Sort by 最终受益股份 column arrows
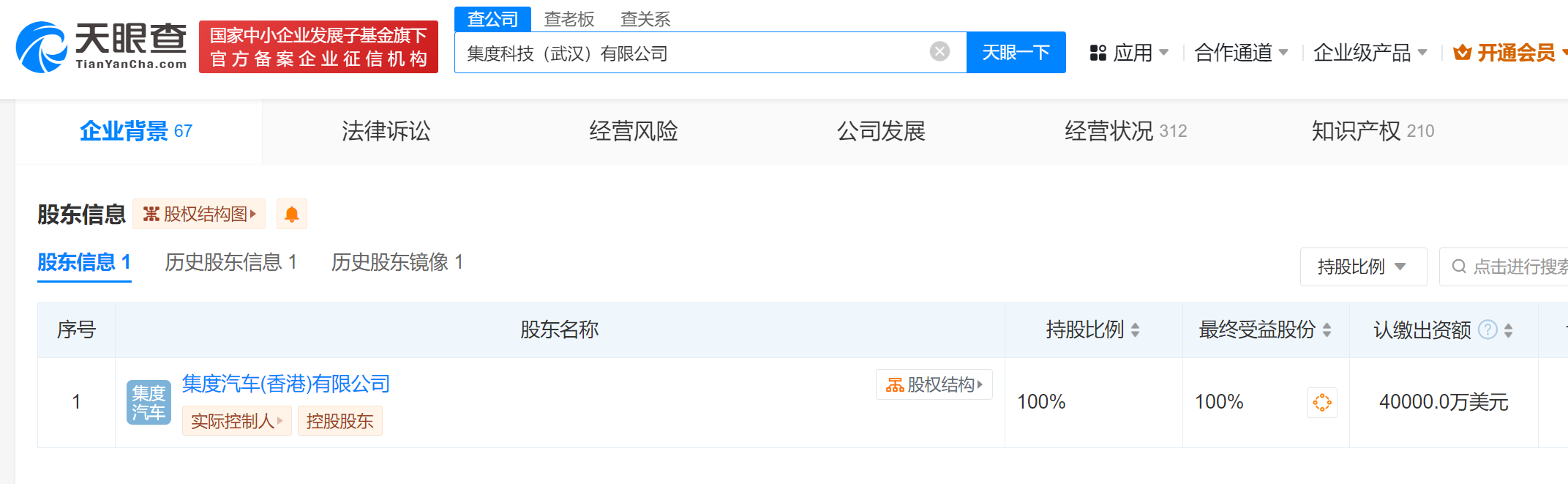1568x484 pixels. 1327,330
